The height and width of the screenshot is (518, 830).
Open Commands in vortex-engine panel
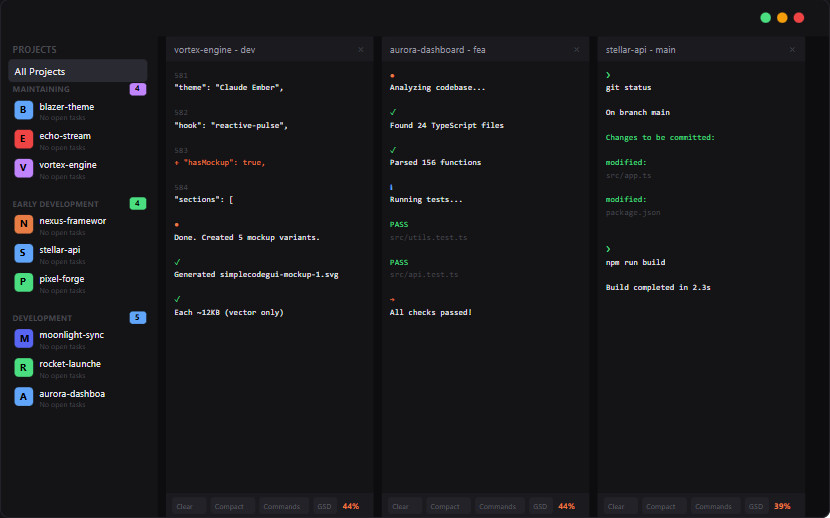coord(282,506)
